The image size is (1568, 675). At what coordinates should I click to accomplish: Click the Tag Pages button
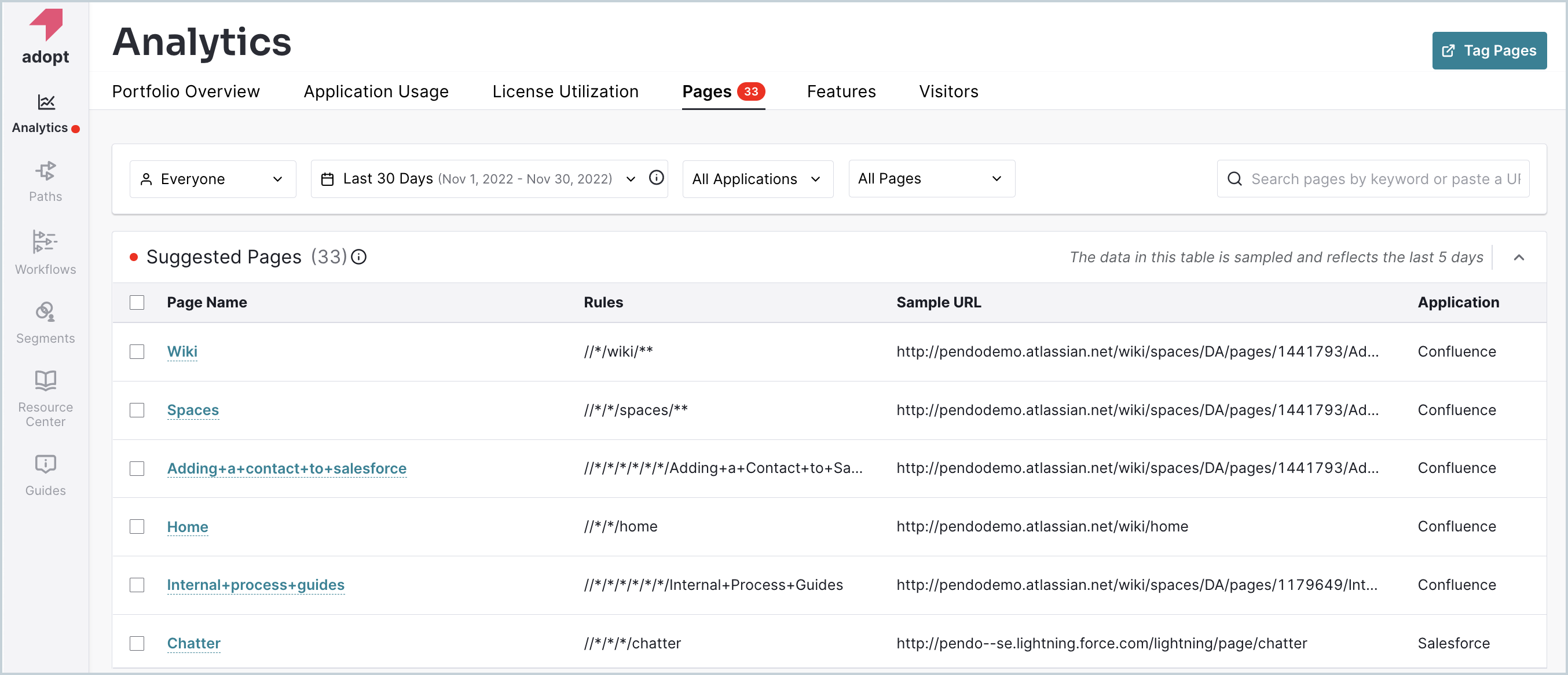point(1489,50)
